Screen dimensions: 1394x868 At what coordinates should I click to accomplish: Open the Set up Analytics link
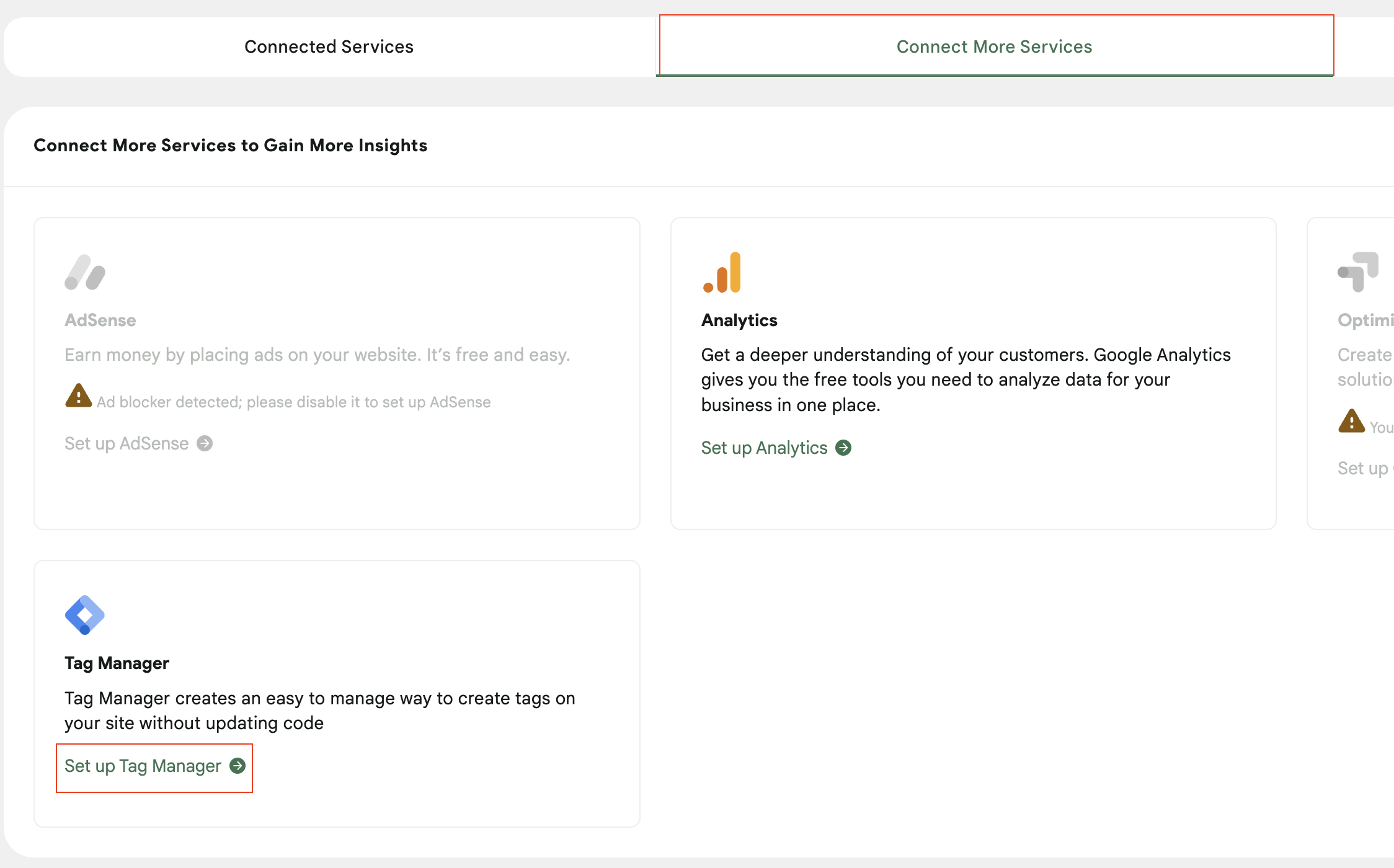[x=764, y=448]
